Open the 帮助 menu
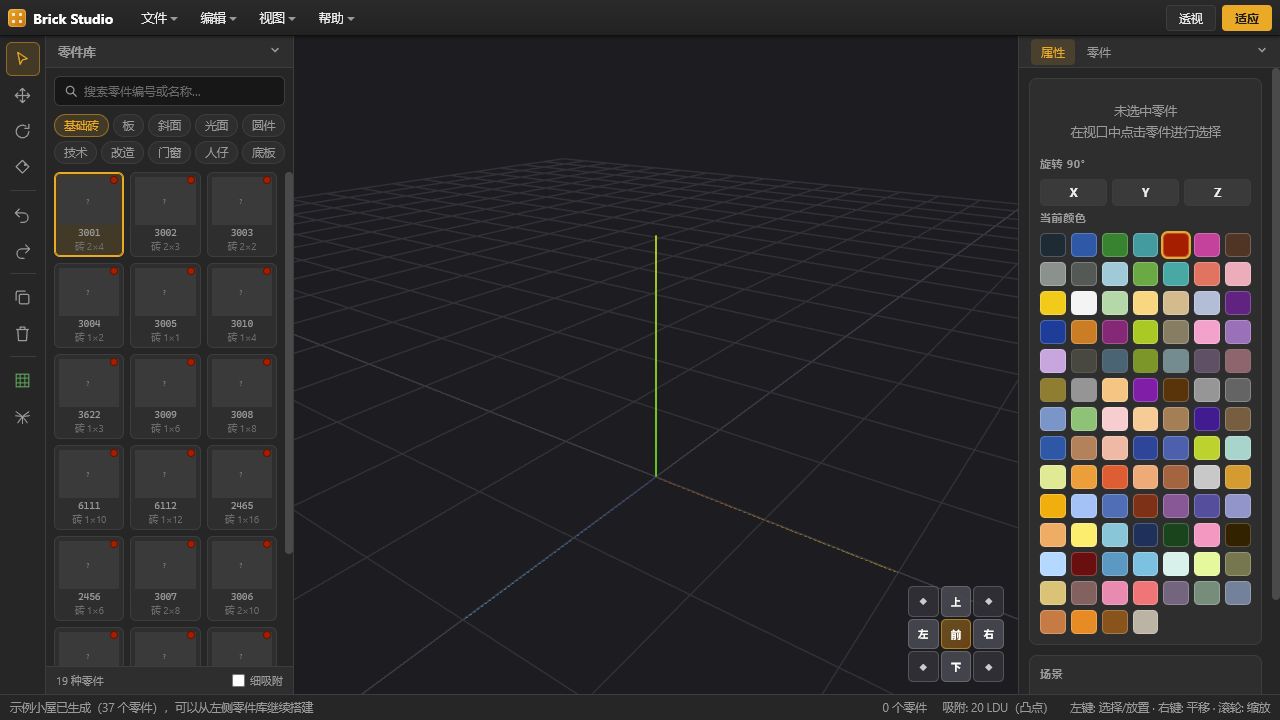Screen dimensions: 1280x720 pyautogui.click(x=336, y=18)
